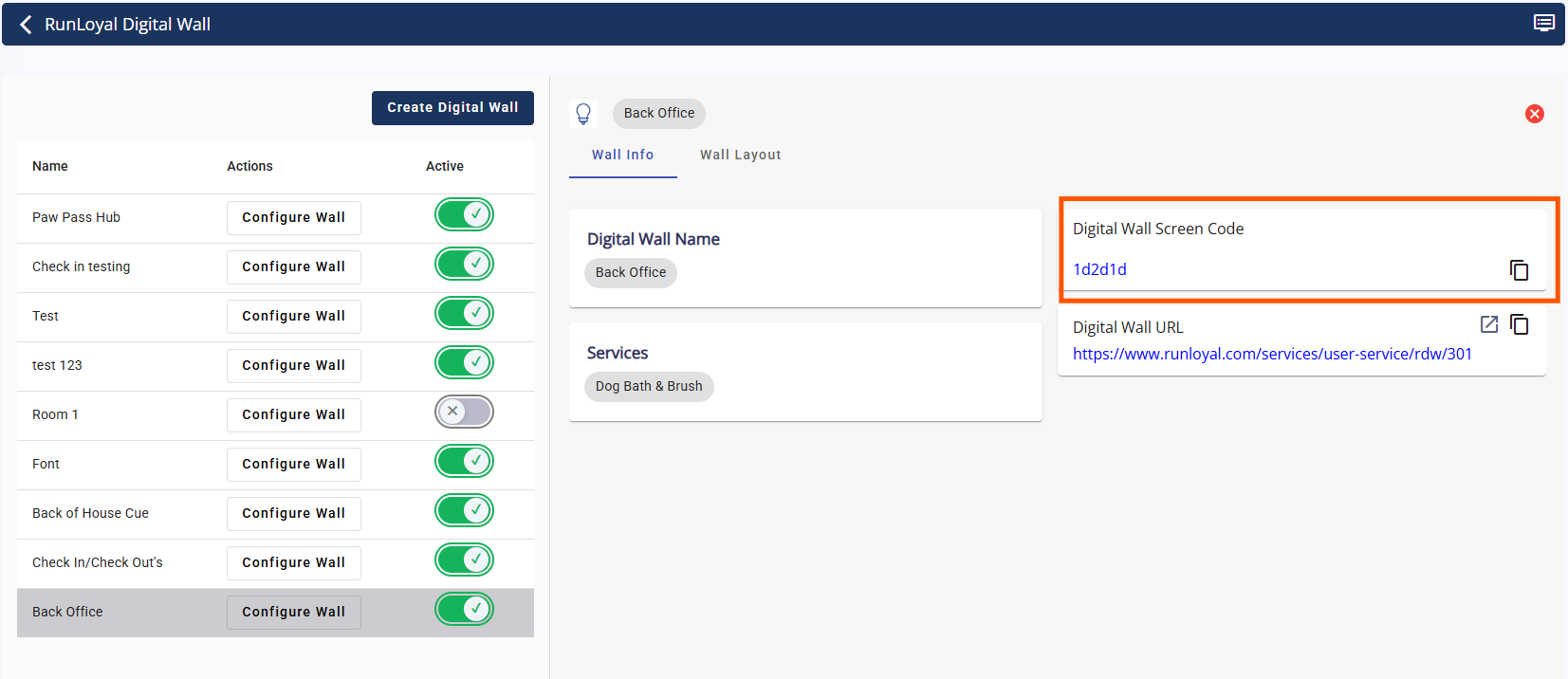1568x679 pixels.
Task: Configure the test 123 wall
Action: pyautogui.click(x=294, y=365)
